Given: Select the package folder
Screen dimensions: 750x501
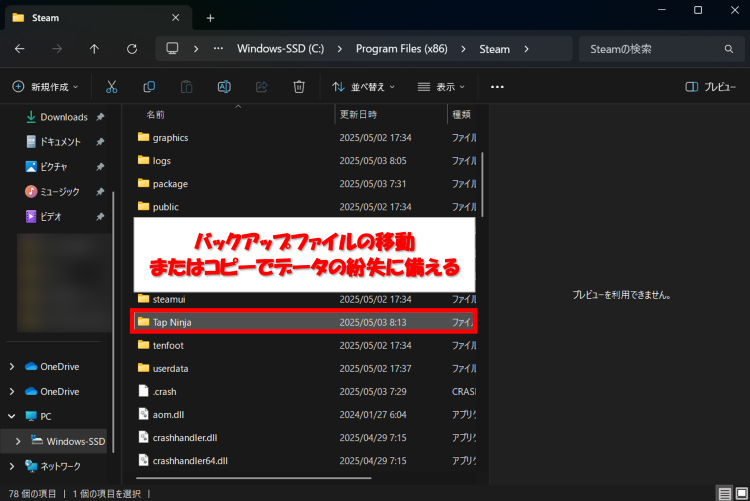Looking at the screenshot, I should (x=304, y=184).
